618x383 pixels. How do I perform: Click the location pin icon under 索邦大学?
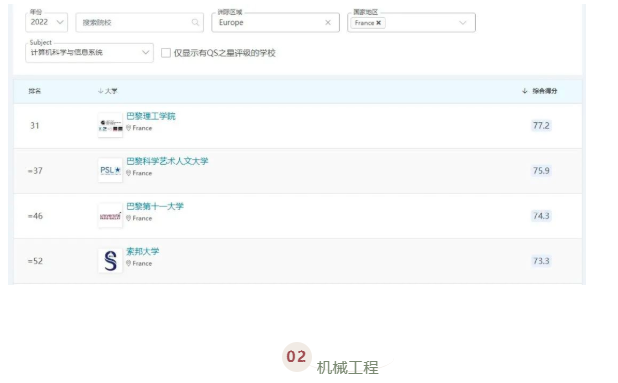pyautogui.click(x=128, y=263)
